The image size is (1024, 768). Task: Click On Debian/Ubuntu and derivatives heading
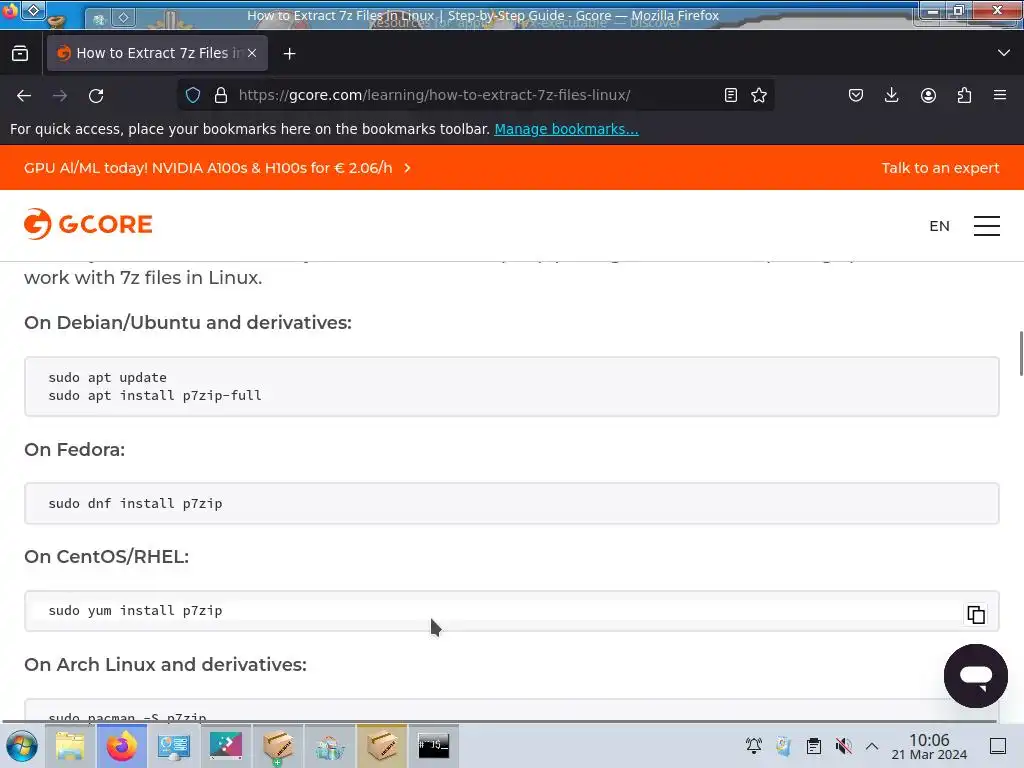(x=188, y=323)
